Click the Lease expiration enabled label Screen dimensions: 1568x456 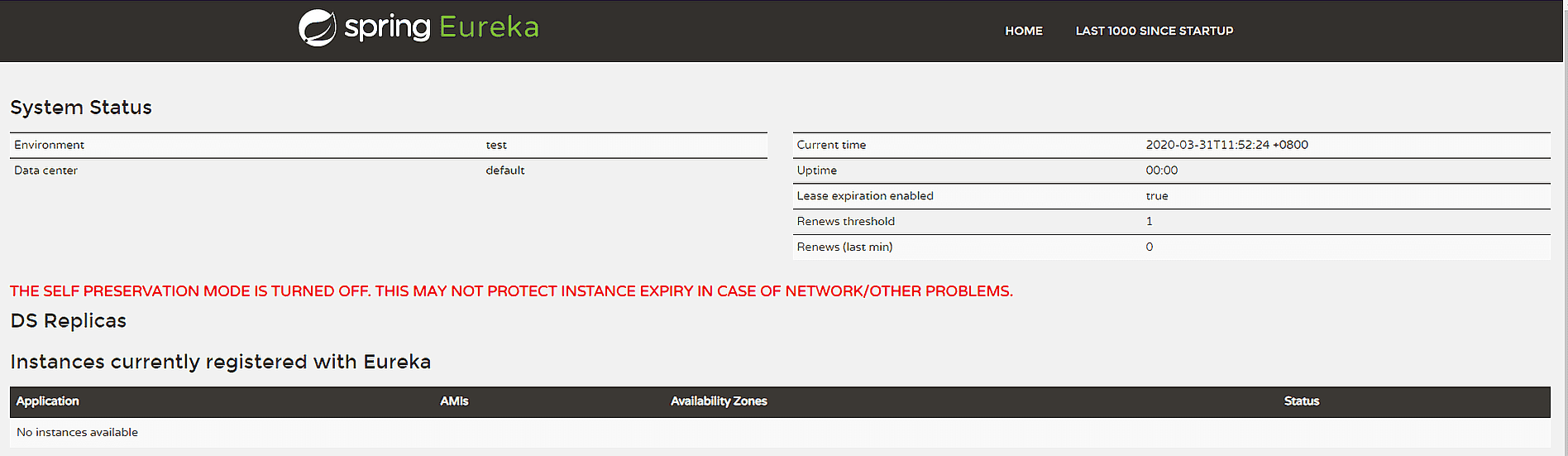[865, 196]
